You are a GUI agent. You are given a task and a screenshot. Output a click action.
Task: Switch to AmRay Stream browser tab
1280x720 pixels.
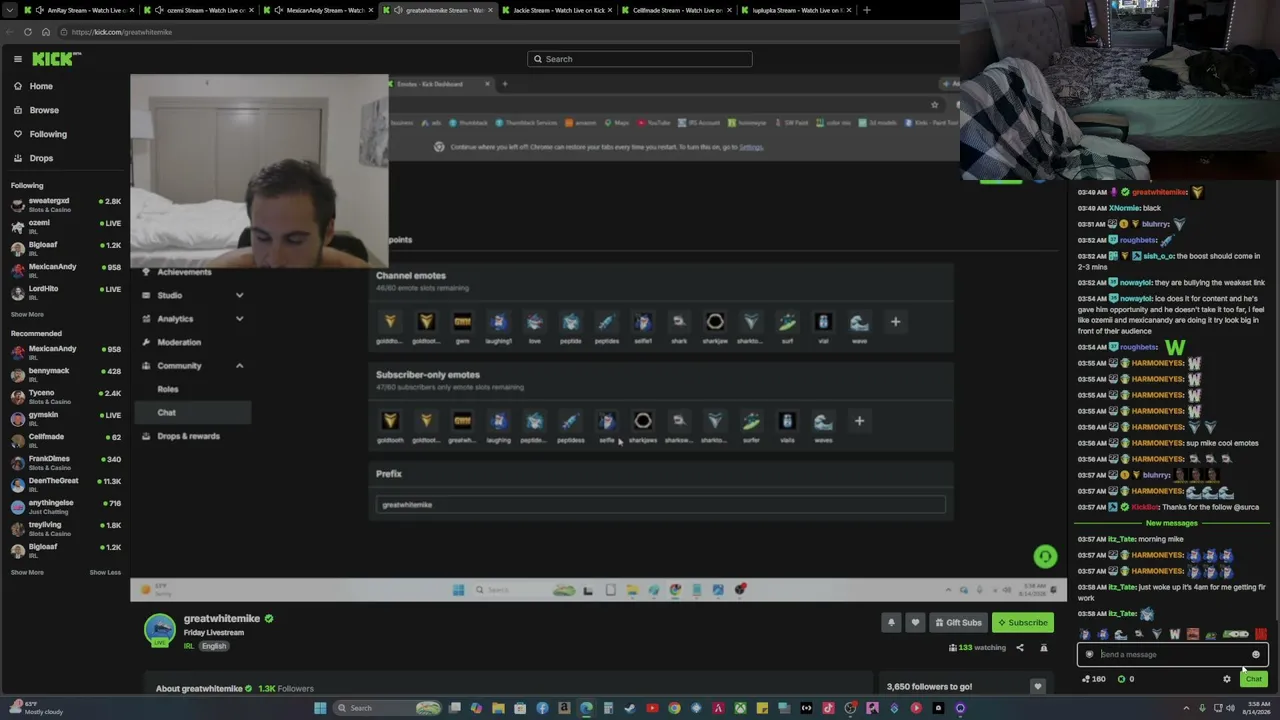click(85, 10)
